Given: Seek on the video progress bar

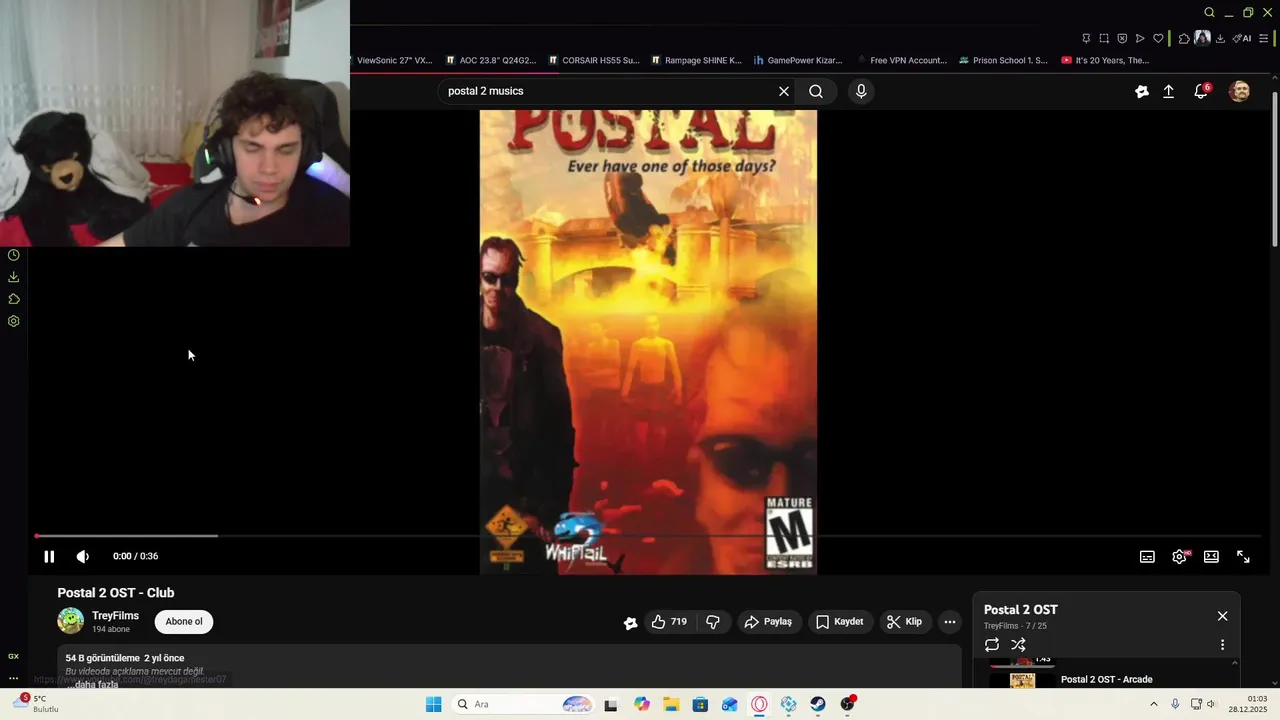Looking at the screenshot, I should [648, 536].
